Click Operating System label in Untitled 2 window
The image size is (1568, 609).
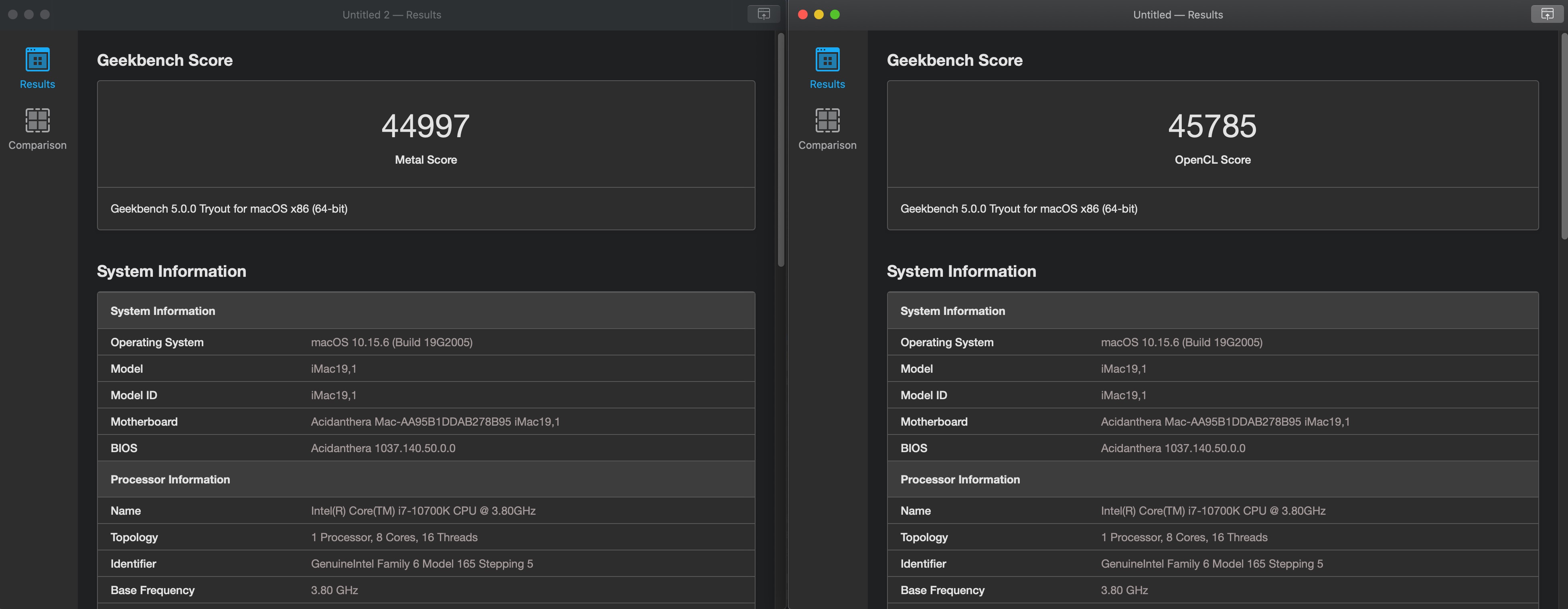(x=157, y=342)
